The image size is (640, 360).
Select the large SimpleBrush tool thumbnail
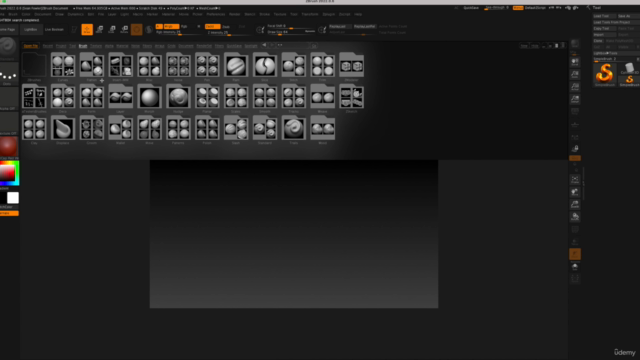(x=604, y=74)
